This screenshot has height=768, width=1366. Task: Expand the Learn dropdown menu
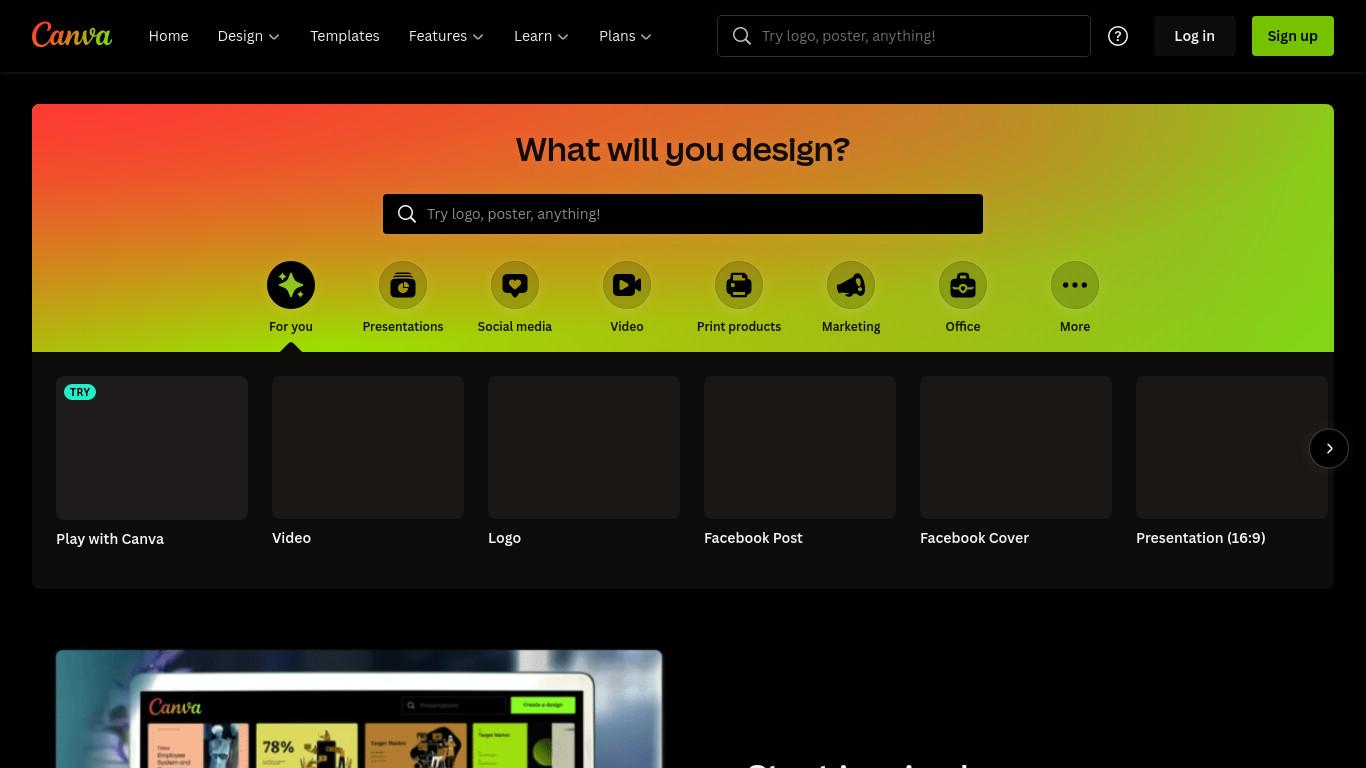point(541,36)
